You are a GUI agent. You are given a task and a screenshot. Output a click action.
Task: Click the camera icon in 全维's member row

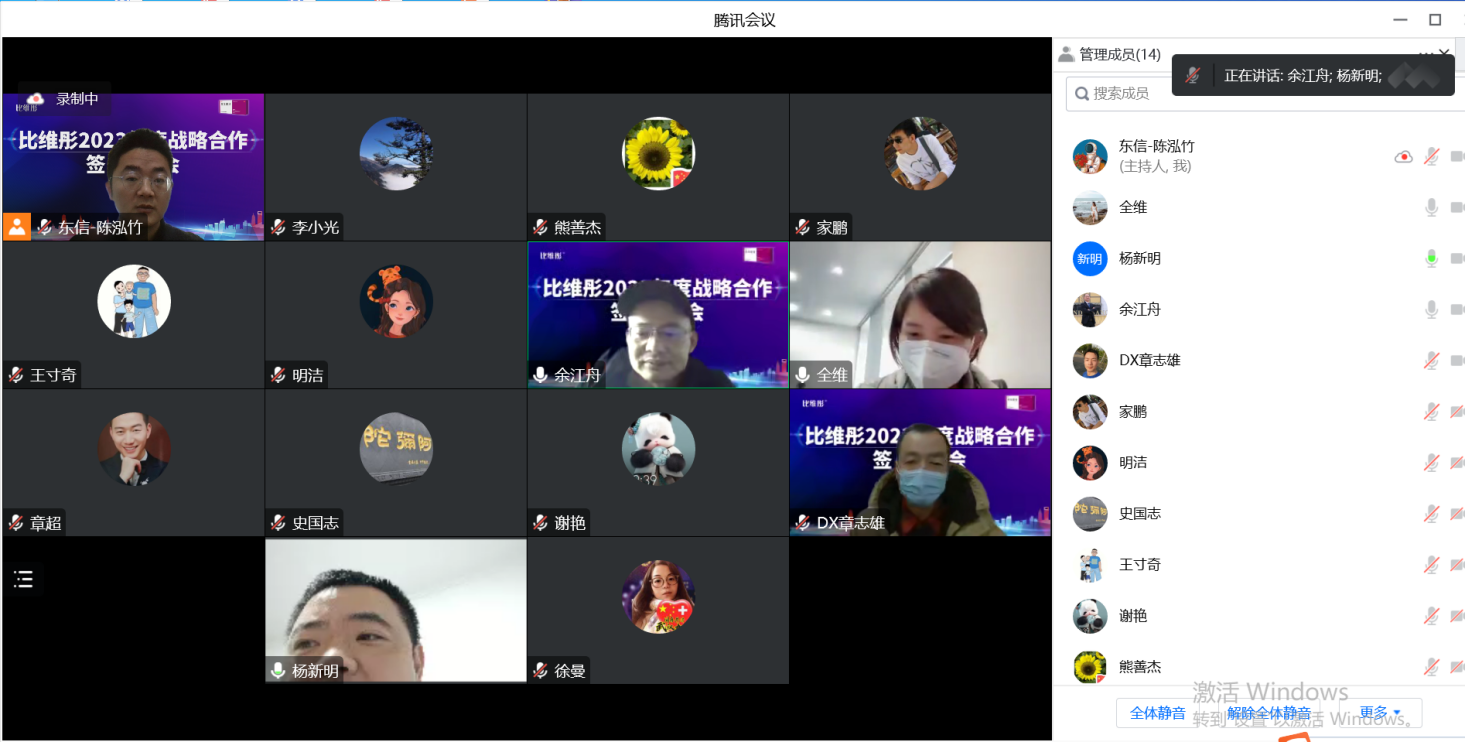(x=1456, y=207)
